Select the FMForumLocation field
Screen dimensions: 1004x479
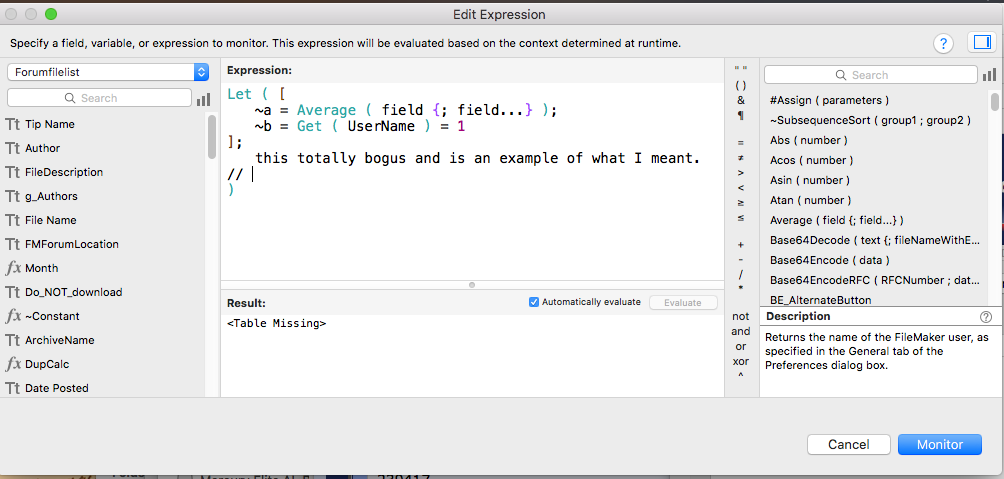pos(72,244)
